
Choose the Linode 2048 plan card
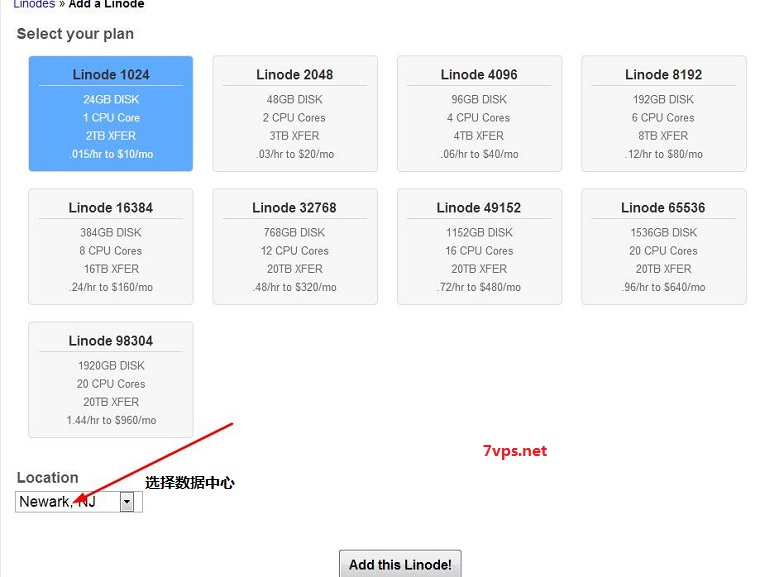[295, 113]
